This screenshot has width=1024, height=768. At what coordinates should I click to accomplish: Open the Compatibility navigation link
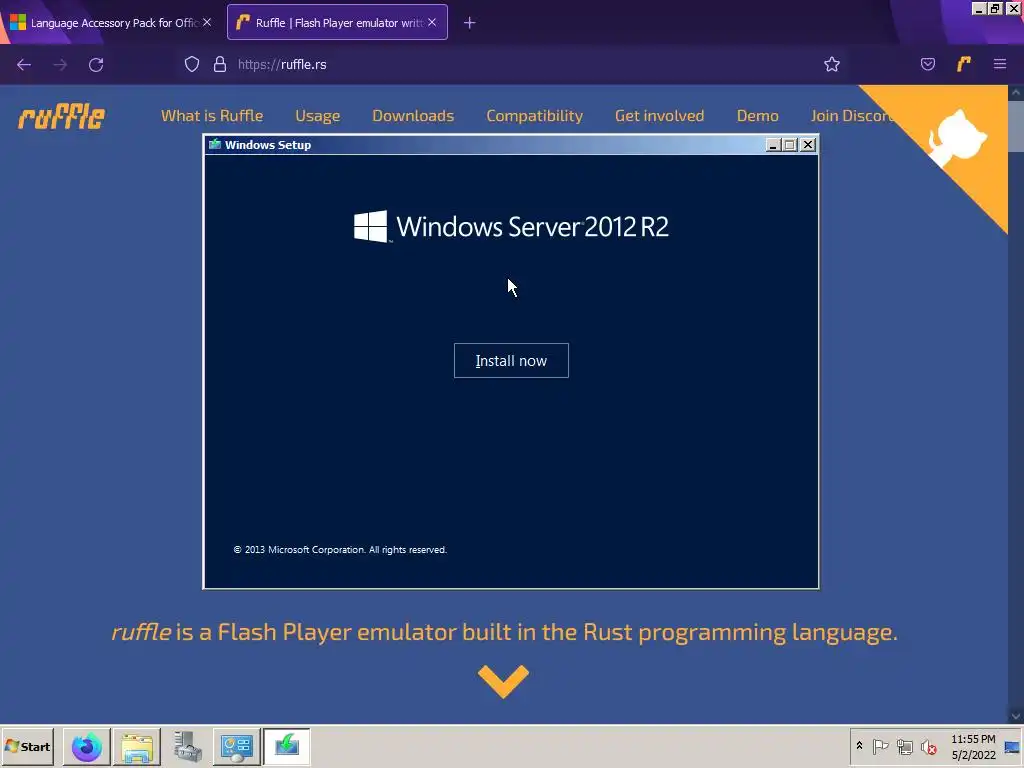click(x=534, y=116)
